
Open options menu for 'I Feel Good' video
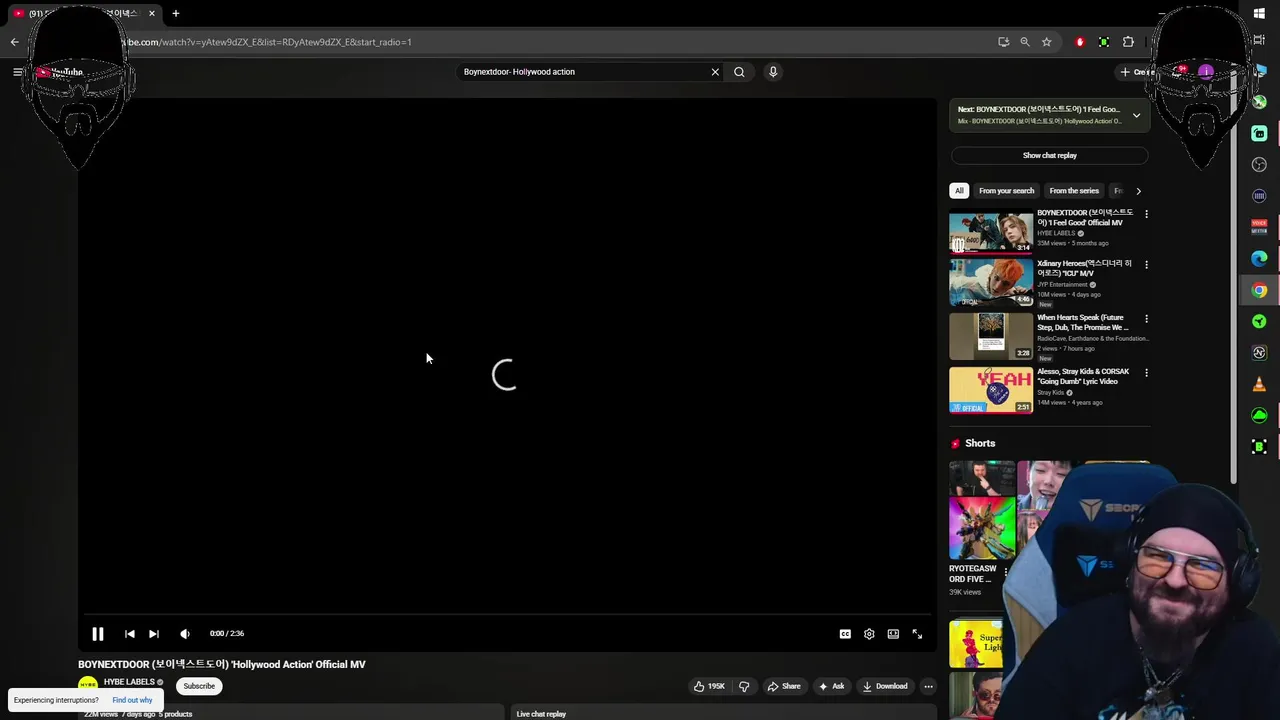pos(1146,215)
